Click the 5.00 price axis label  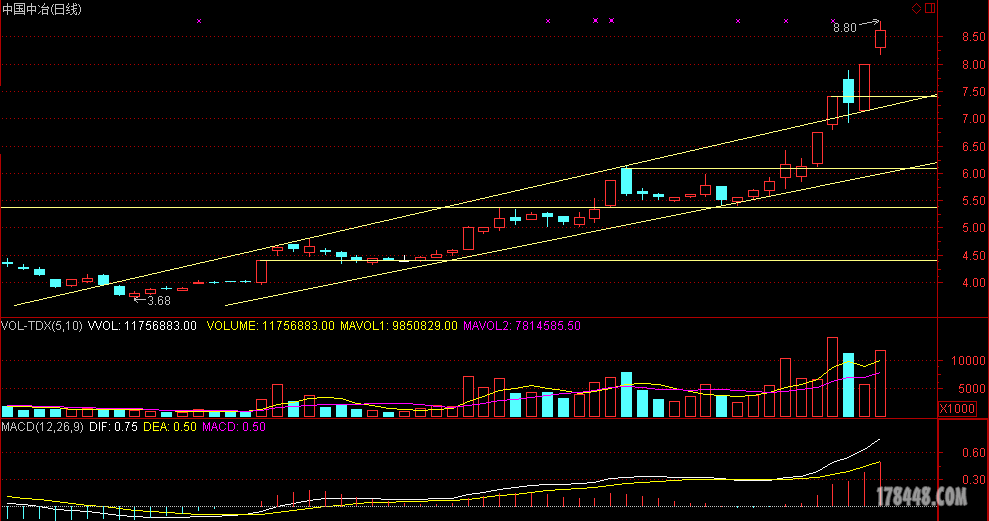973,228
